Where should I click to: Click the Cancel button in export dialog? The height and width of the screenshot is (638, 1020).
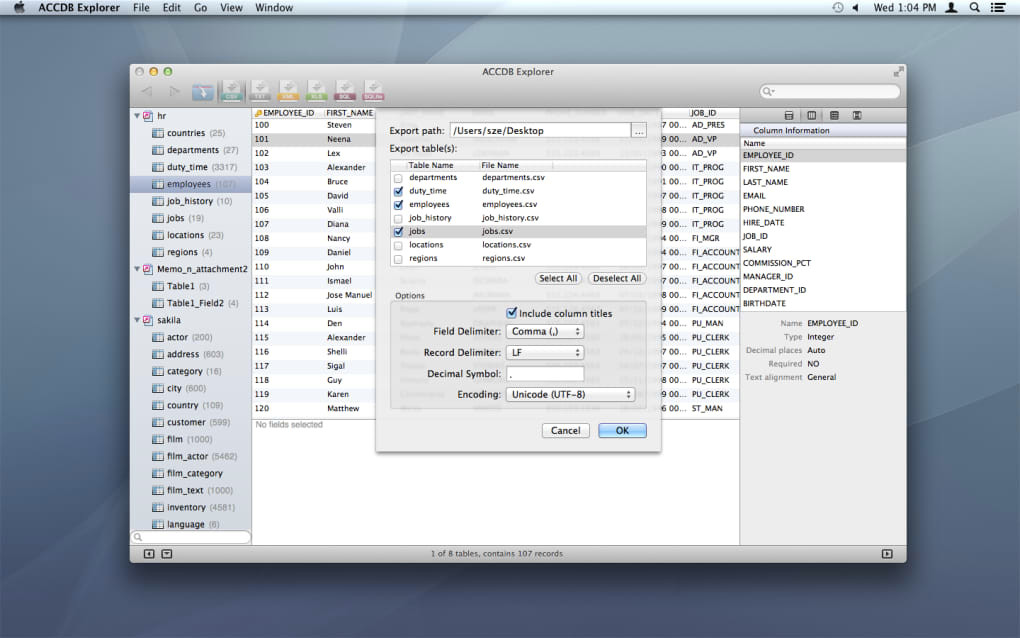click(565, 431)
